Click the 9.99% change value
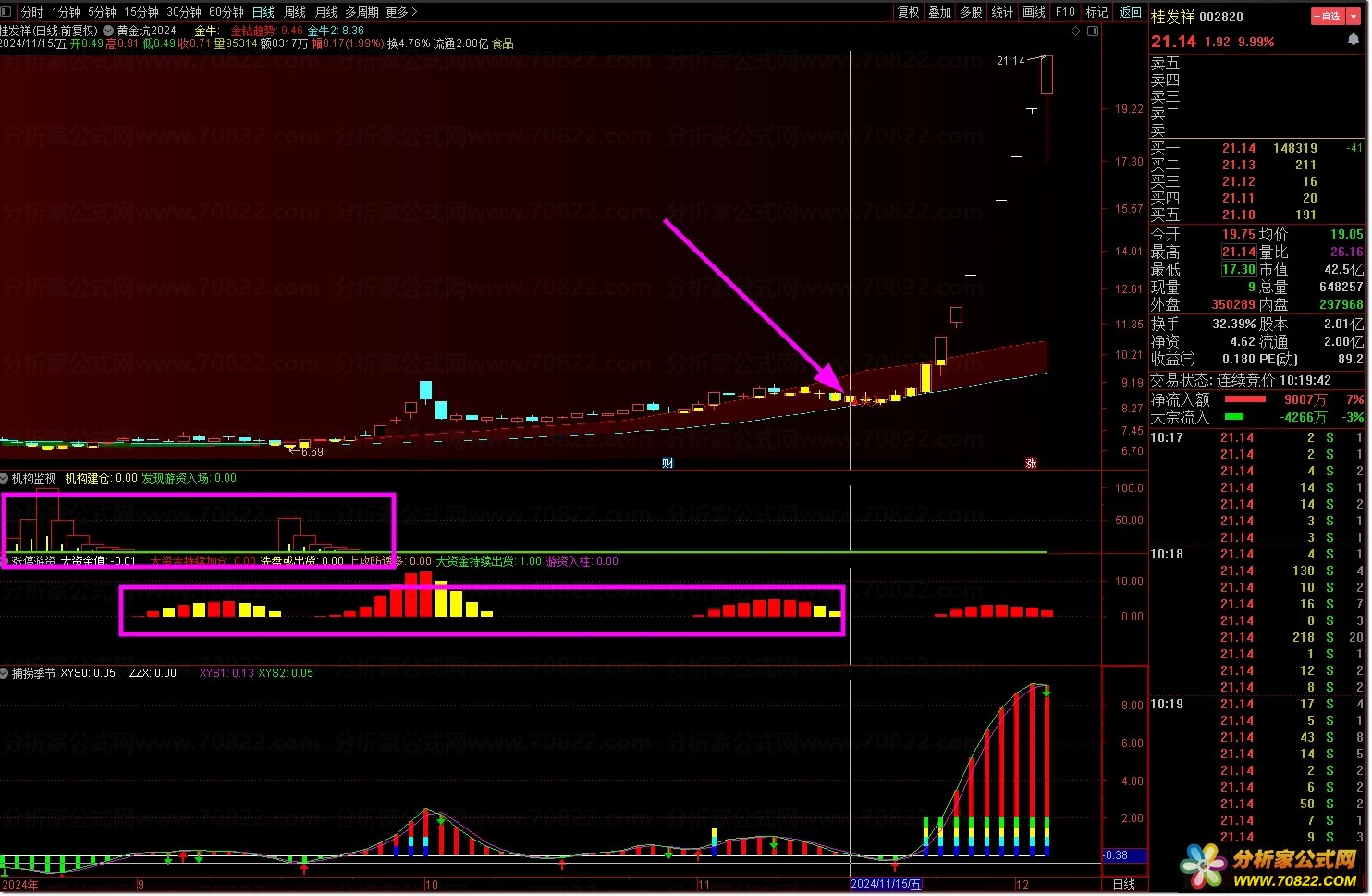 [x=1256, y=42]
